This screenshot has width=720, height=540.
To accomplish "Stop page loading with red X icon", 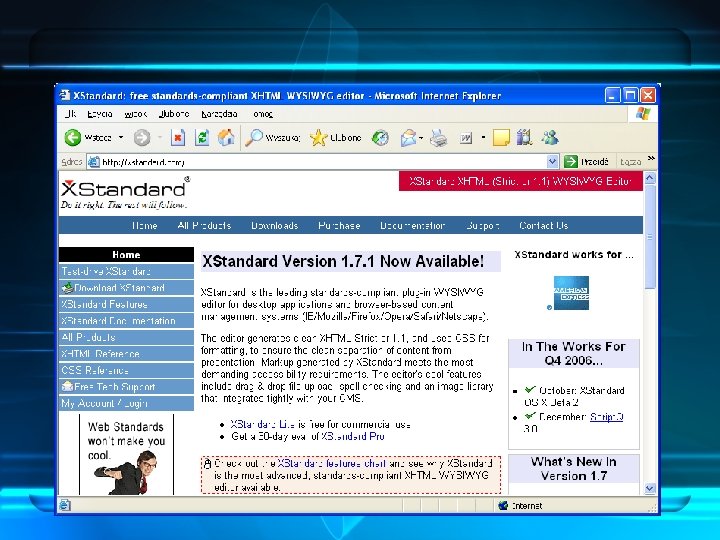I will (x=178, y=137).
